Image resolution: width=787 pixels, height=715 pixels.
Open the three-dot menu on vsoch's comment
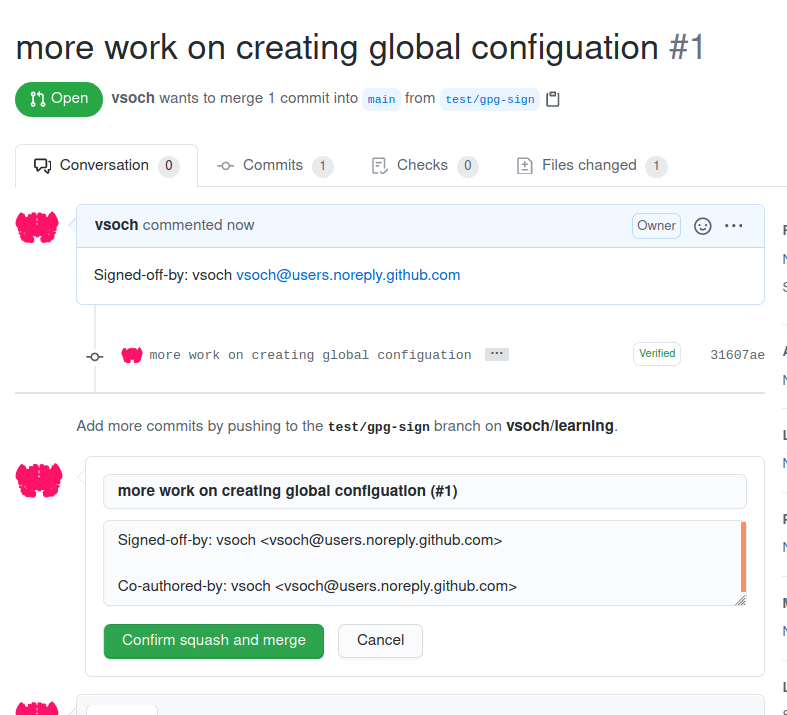tap(733, 226)
